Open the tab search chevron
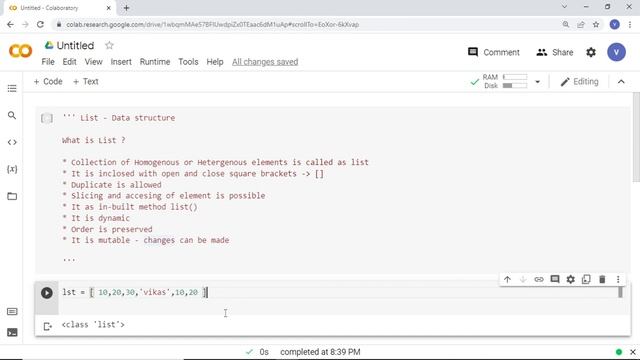The height and width of the screenshot is (360, 640). (x=564, y=7)
